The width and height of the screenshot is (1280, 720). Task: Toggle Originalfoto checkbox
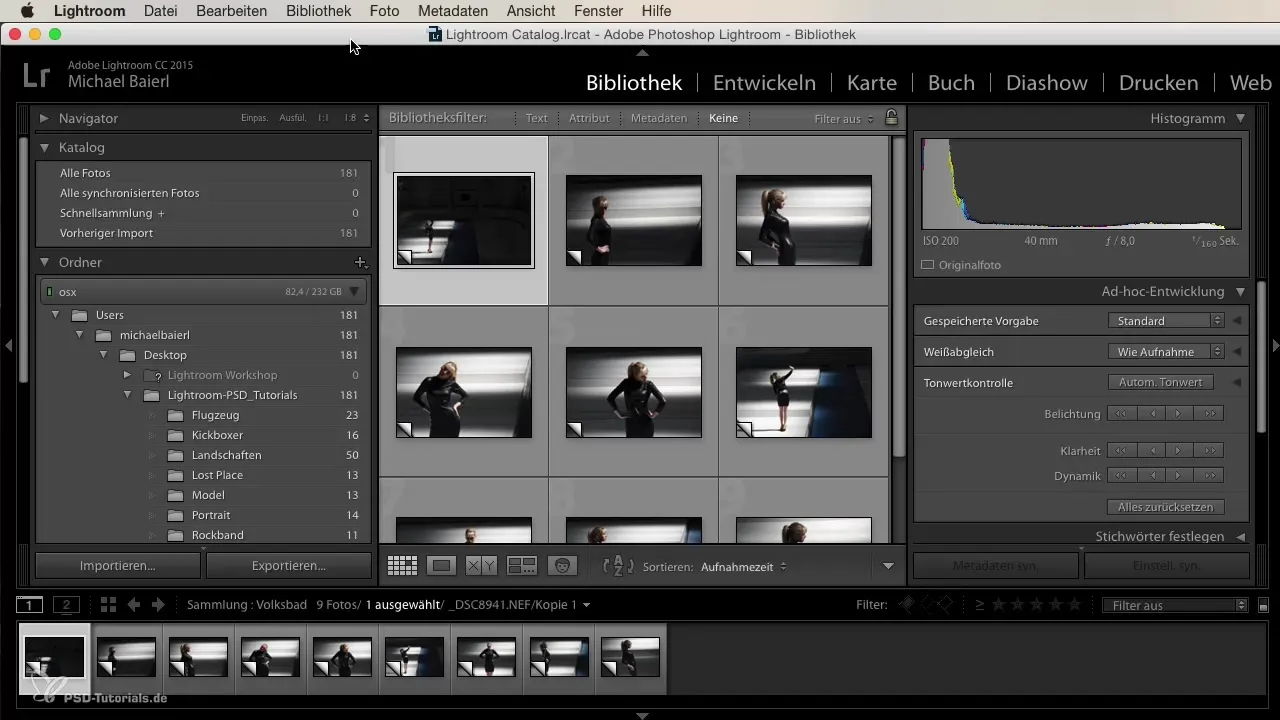[928, 266]
